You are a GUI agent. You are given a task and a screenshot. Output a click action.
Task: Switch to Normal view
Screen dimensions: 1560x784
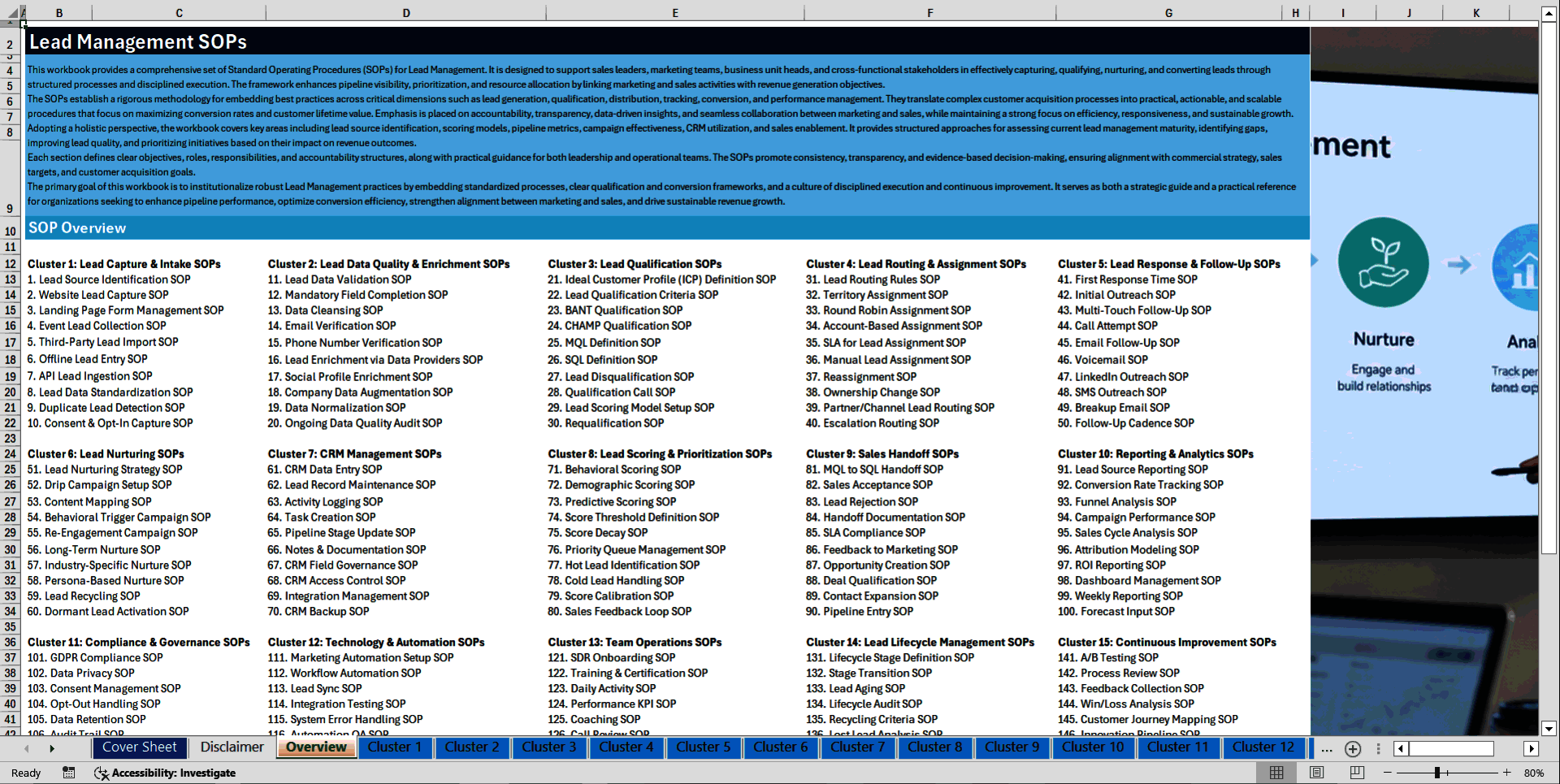click(x=1276, y=773)
